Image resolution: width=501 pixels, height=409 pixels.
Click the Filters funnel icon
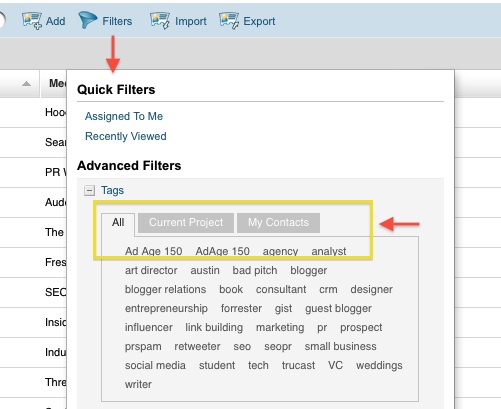pyautogui.click(x=88, y=20)
